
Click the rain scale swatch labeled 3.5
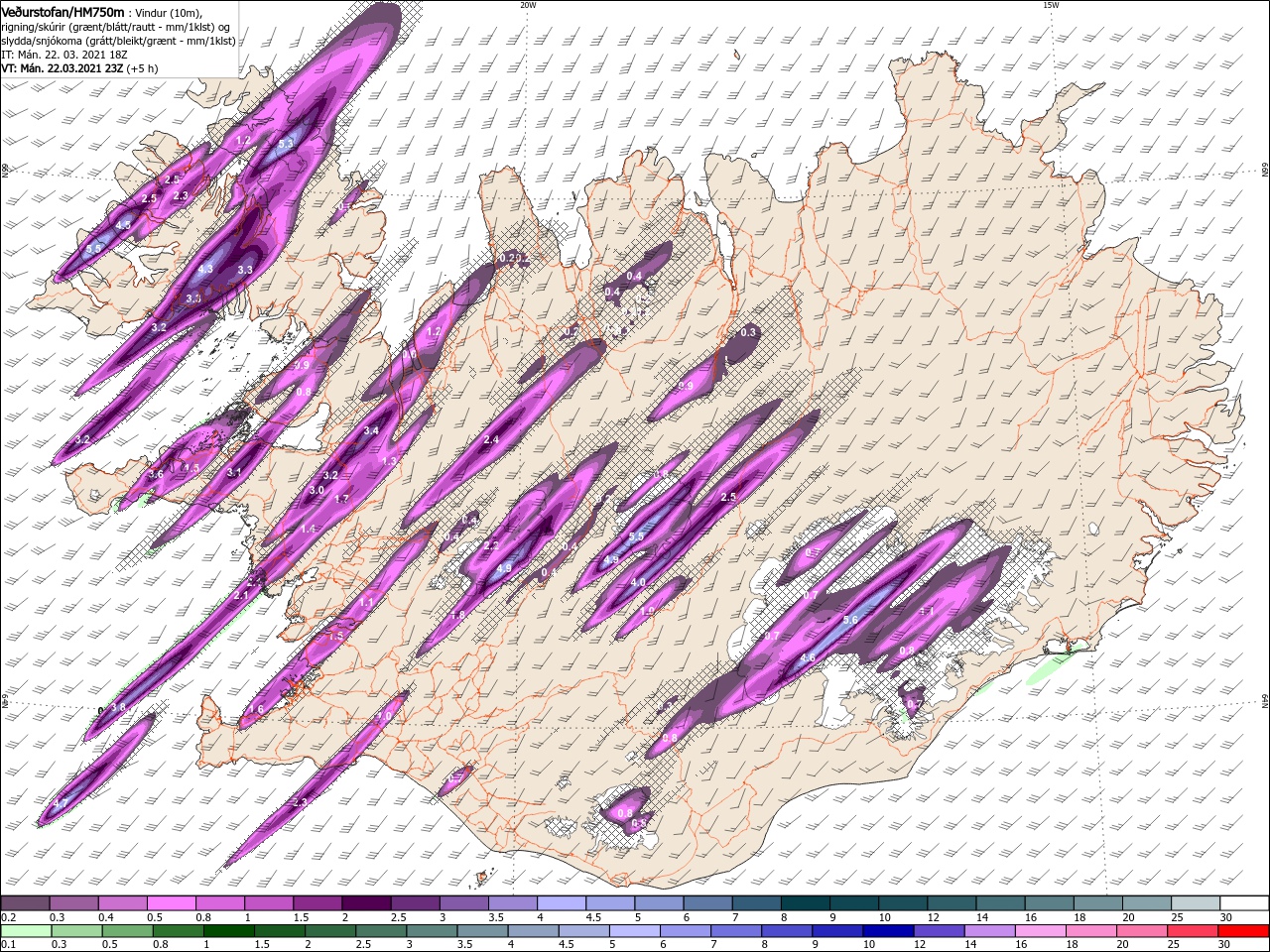481,931
